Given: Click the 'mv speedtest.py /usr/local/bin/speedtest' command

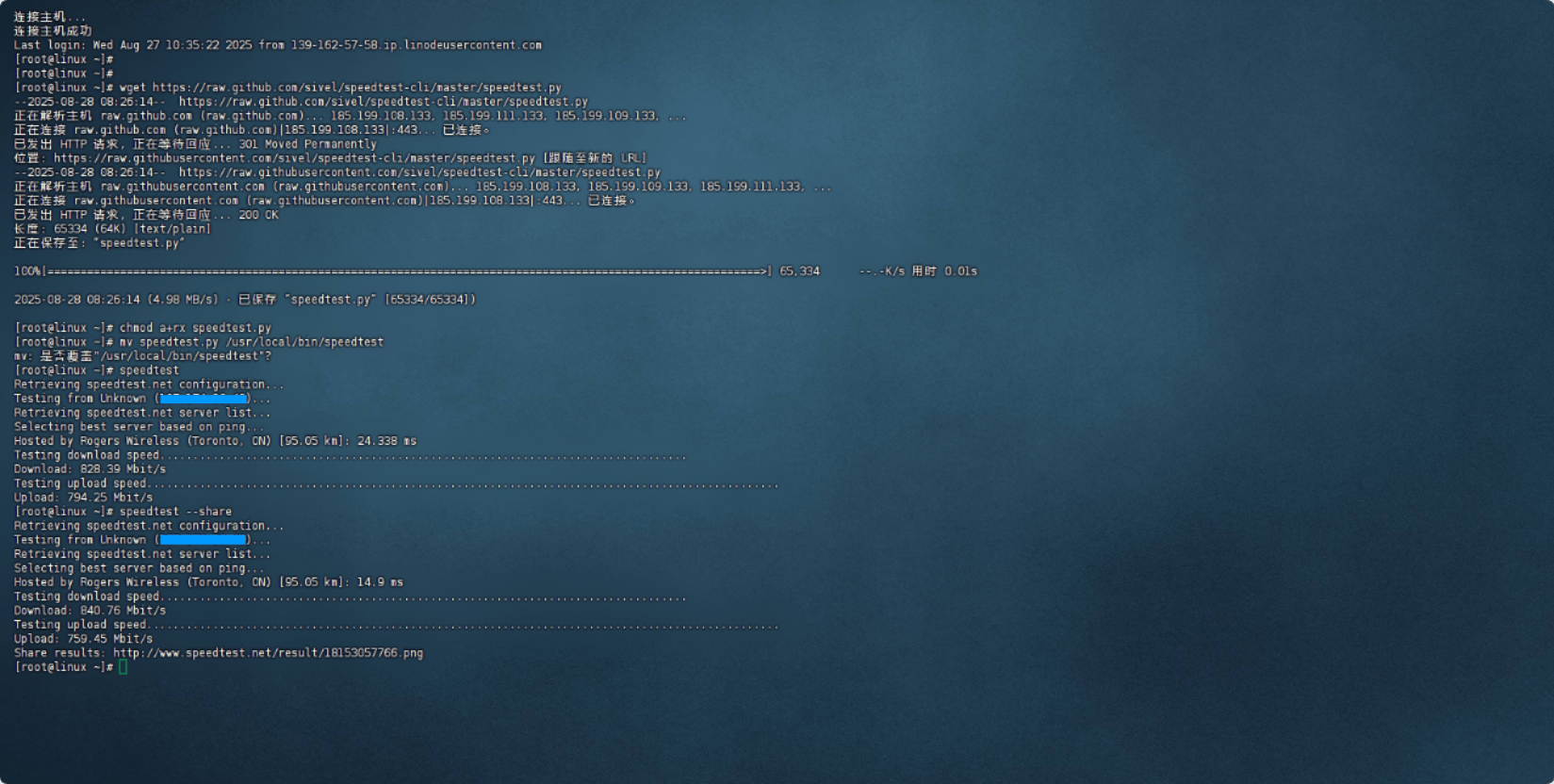Looking at the screenshot, I should click(252, 342).
